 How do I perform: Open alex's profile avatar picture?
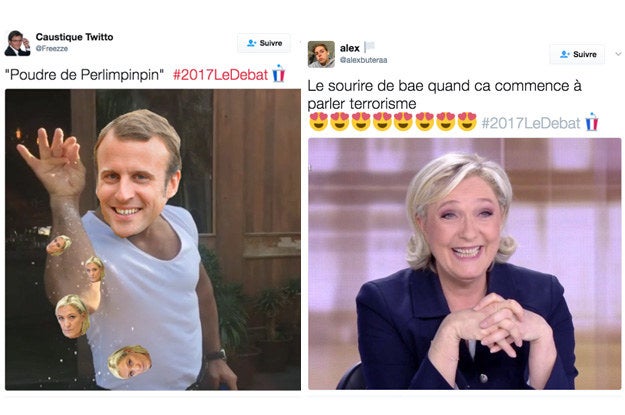tap(321, 54)
